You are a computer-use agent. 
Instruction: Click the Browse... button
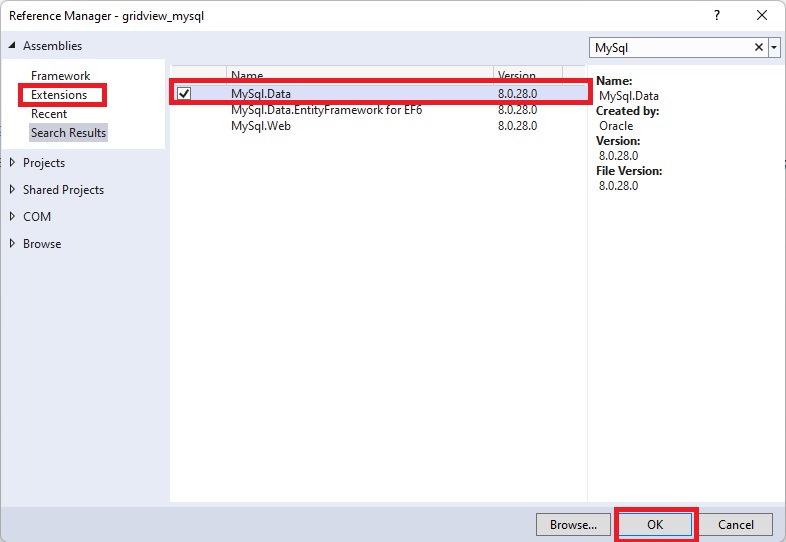pos(573,524)
